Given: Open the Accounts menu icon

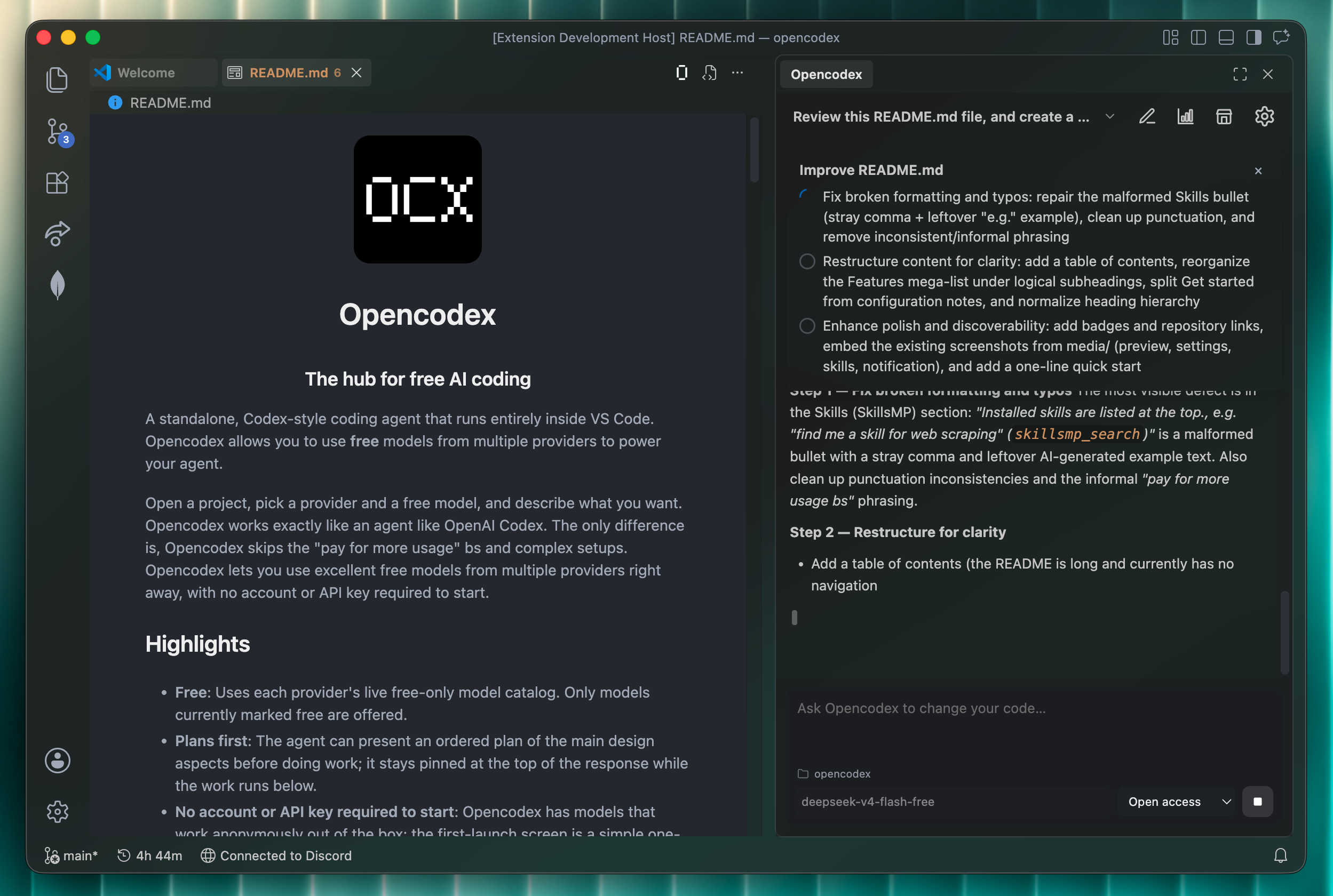Looking at the screenshot, I should 57,761.
